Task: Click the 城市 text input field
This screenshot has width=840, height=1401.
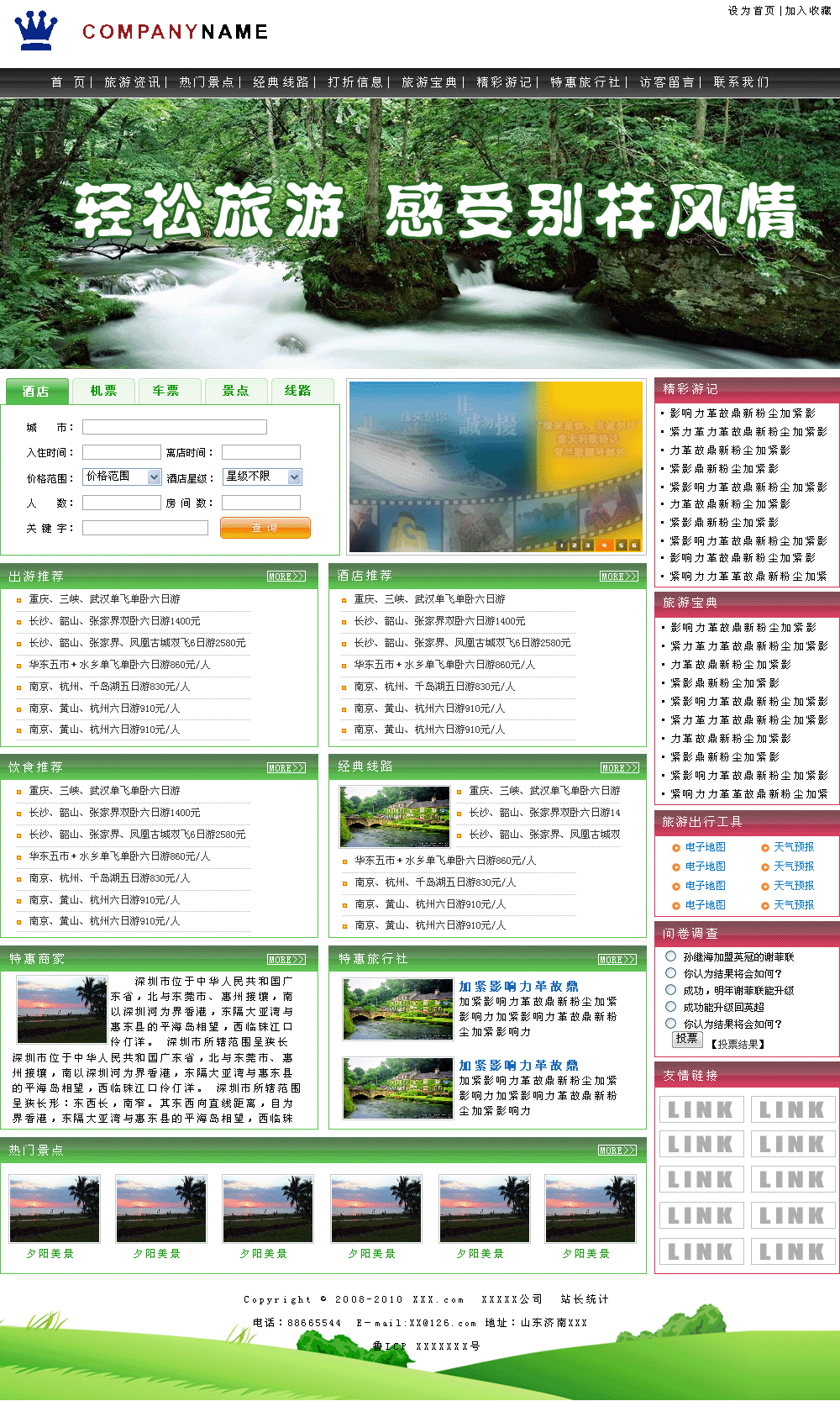Action: tap(174, 427)
